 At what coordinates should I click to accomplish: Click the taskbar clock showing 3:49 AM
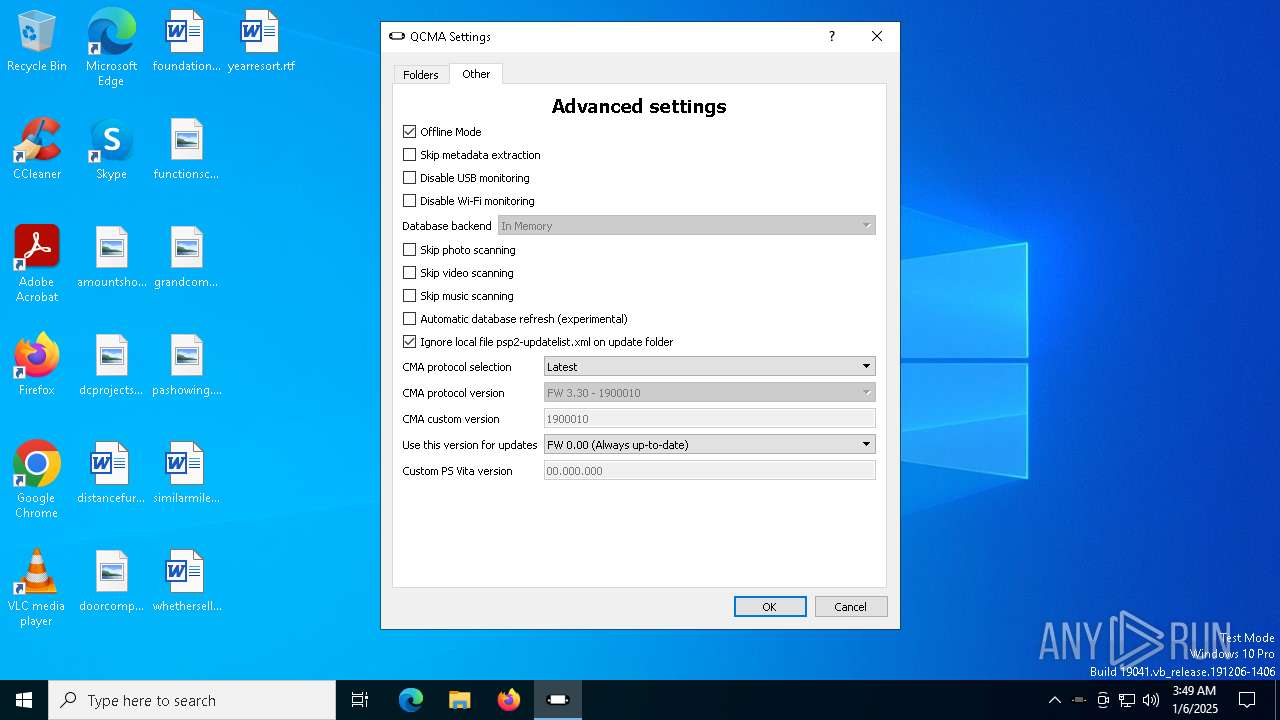[1195, 700]
